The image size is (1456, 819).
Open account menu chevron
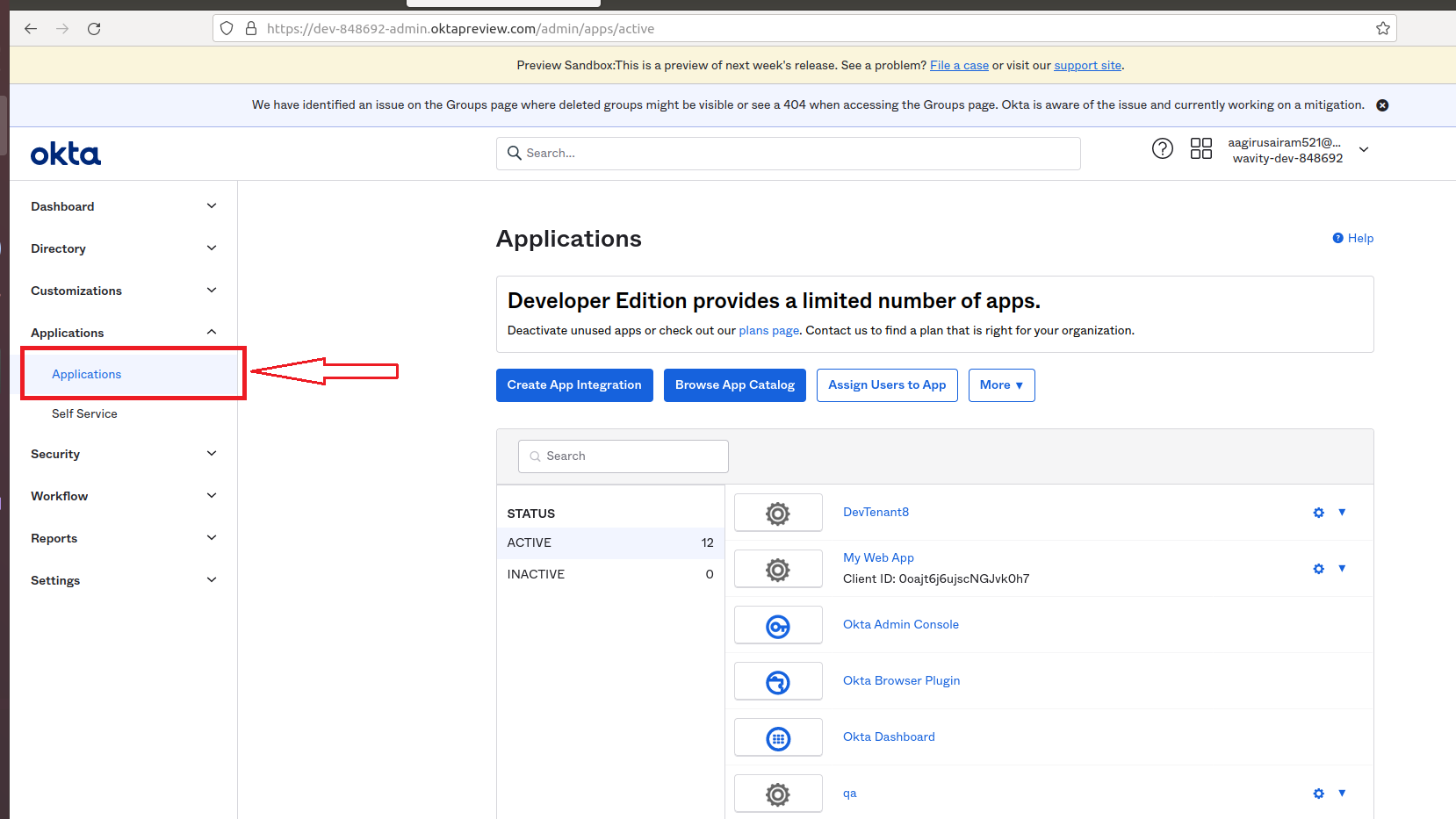(1364, 149)
